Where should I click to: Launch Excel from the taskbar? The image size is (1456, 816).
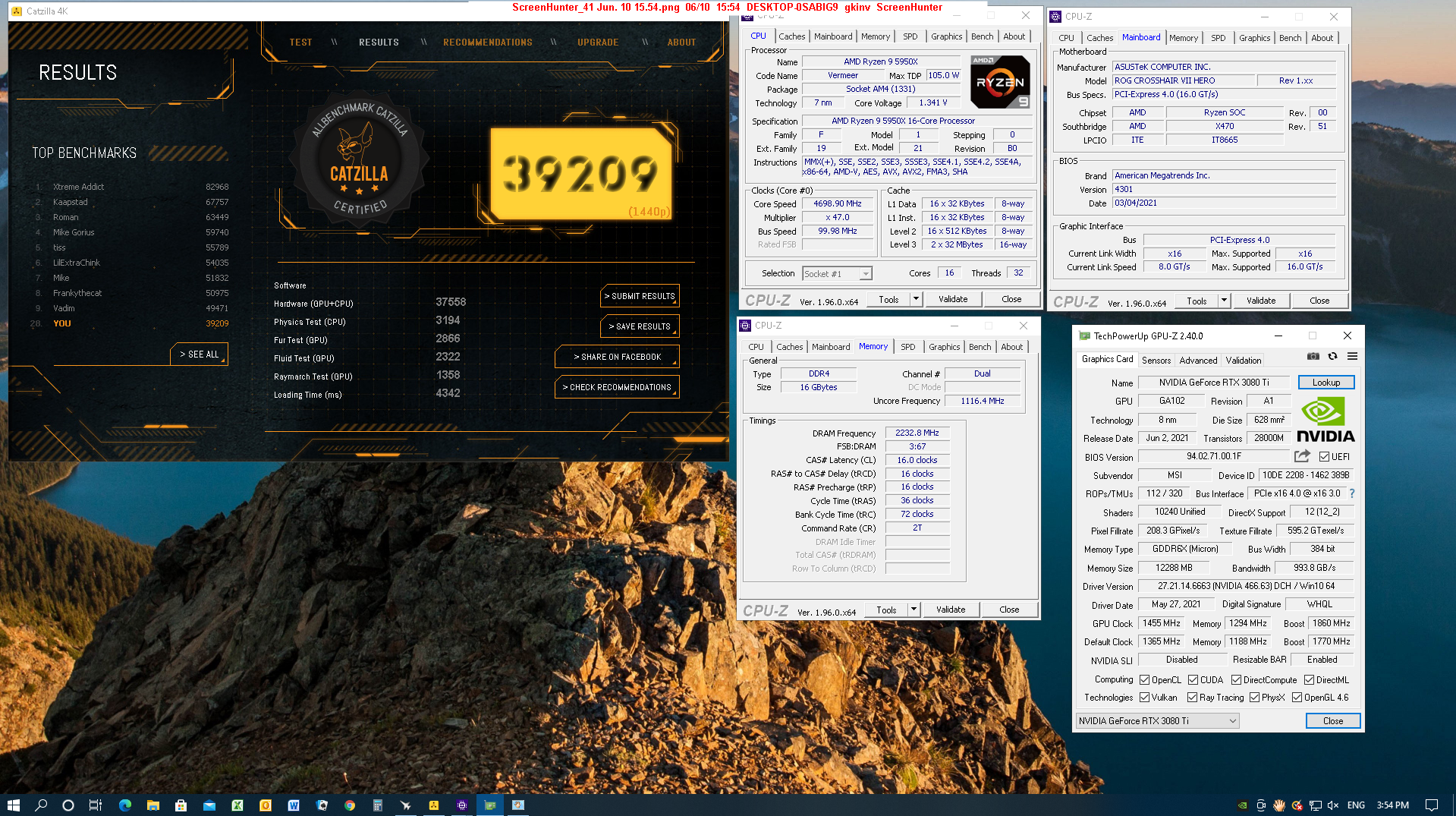click(237, 805)
